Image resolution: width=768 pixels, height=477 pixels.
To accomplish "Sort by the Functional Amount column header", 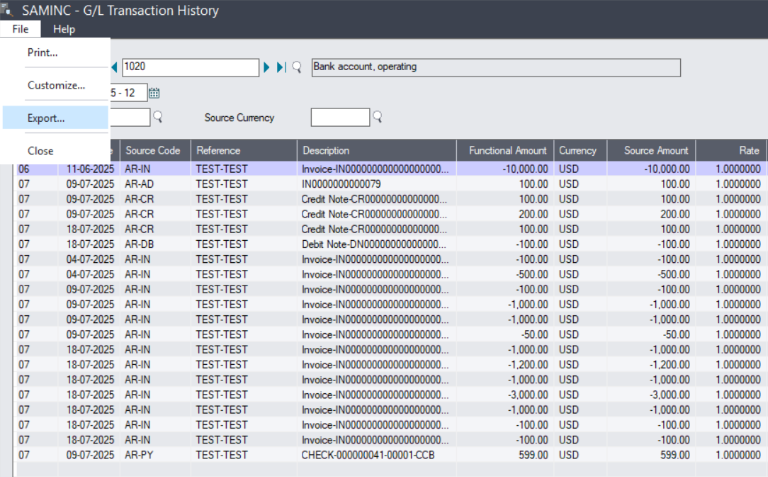I will click(505, 150).
